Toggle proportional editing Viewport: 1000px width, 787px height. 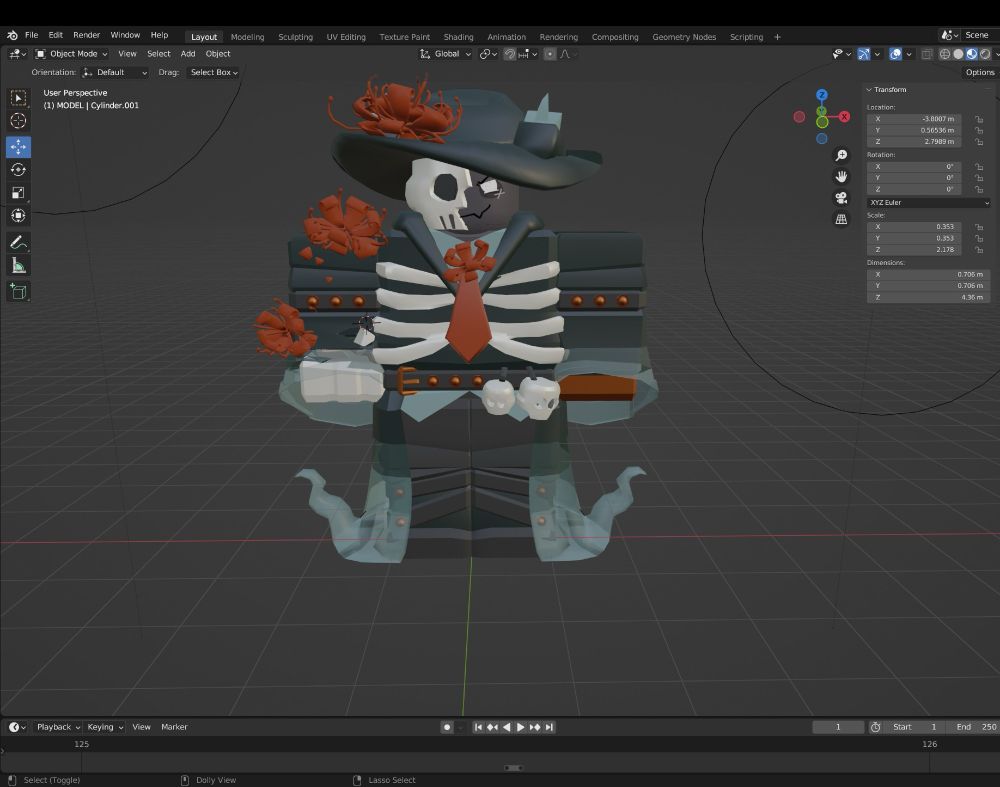pyautogui.click(x=550, y=54)
